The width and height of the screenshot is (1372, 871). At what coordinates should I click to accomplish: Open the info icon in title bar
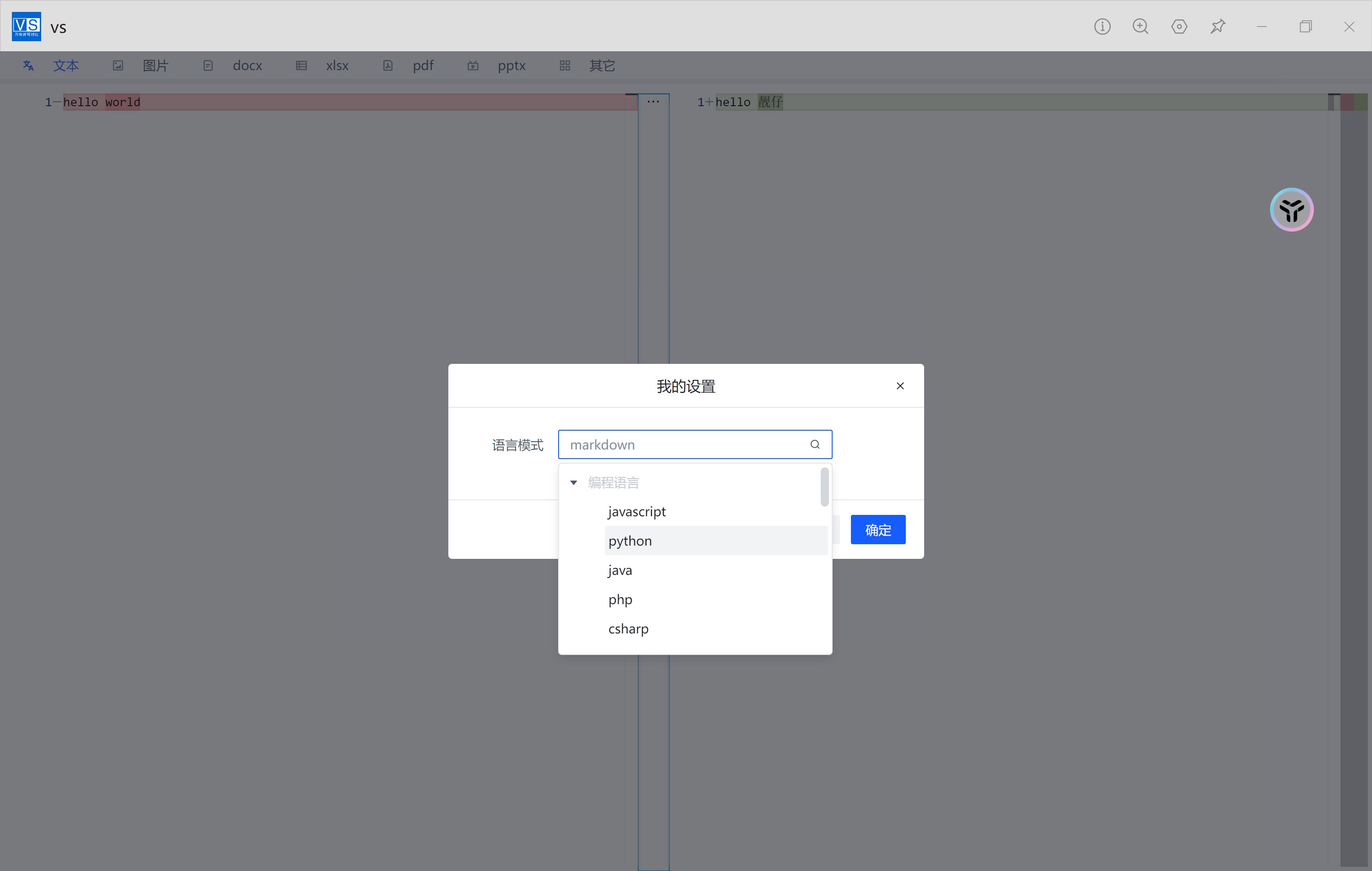point(1102,27)
